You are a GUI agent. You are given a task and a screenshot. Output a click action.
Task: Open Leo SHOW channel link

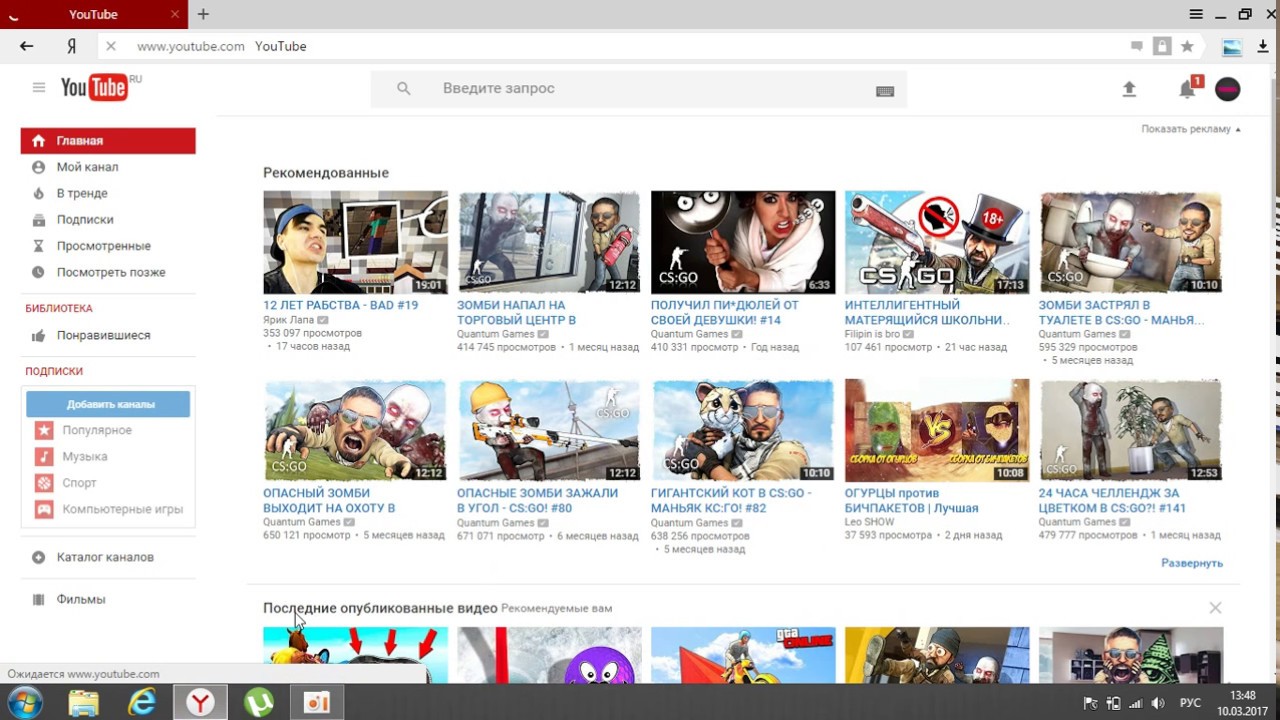[x=870, y=522]
